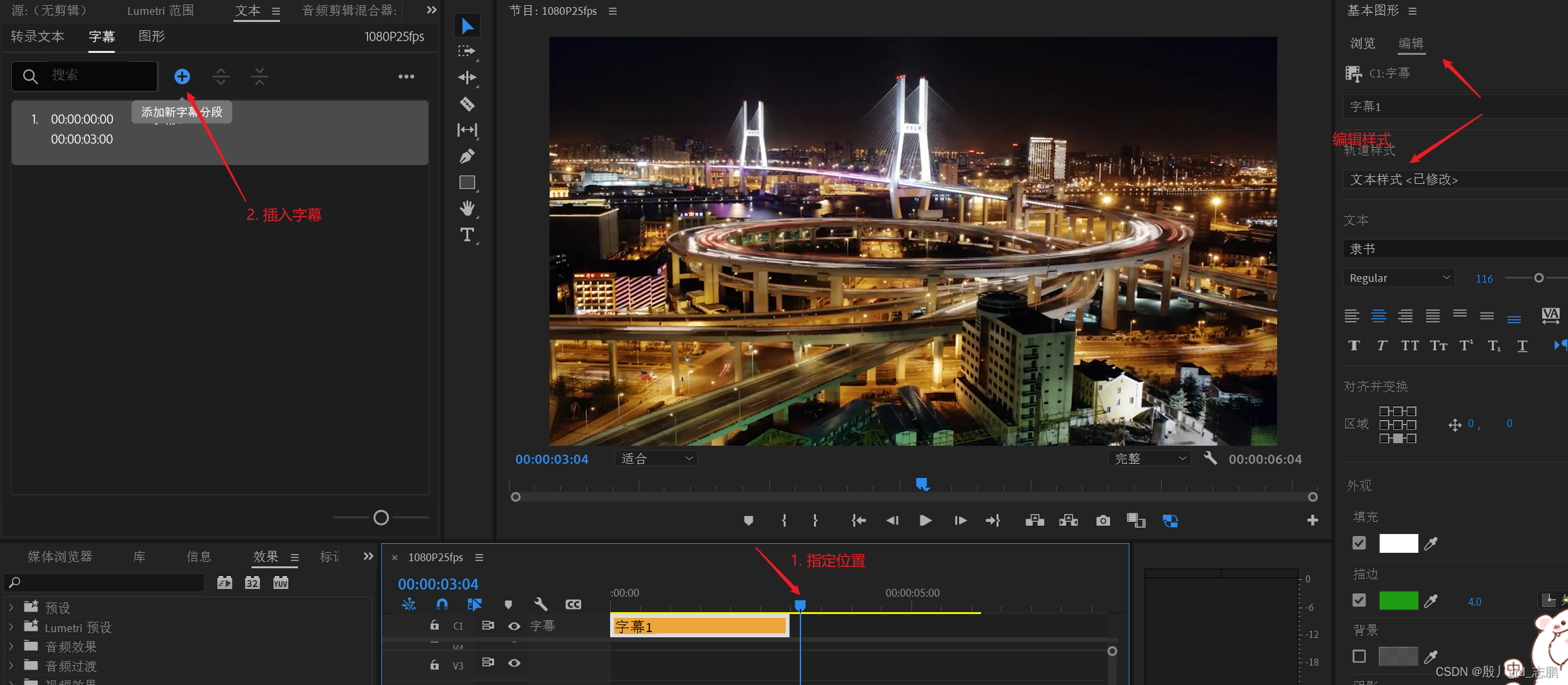Expand the 音频效果 folder

click(x=11, y=646)
